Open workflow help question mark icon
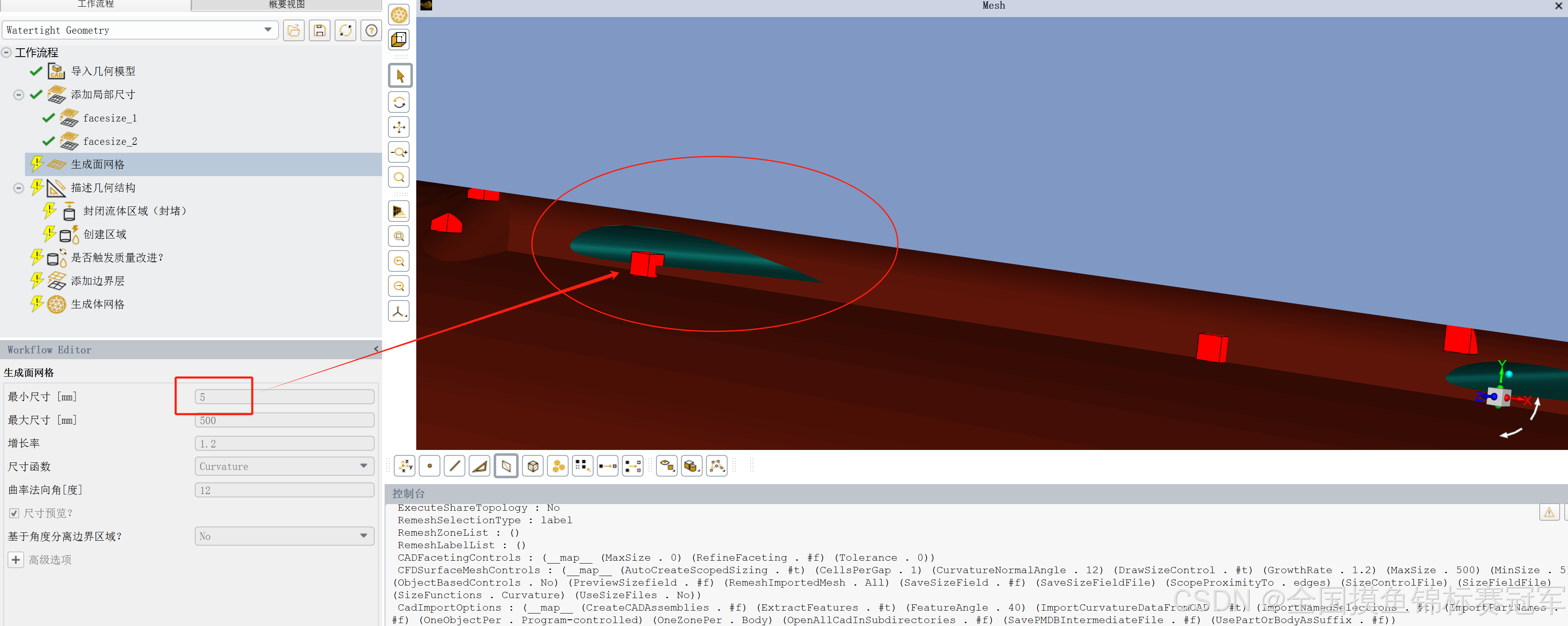The height and width of the screenshot is (626, 1568). (371, 30)
